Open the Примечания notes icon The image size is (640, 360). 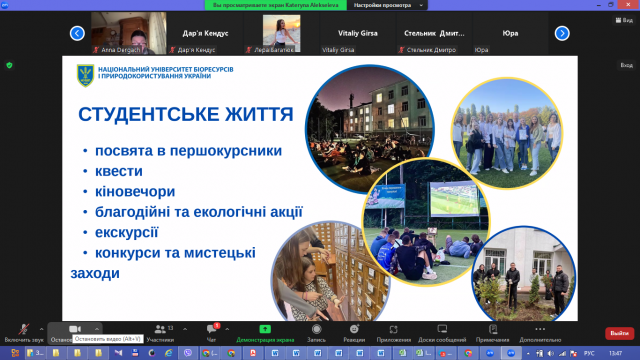[x=493, y=329]
